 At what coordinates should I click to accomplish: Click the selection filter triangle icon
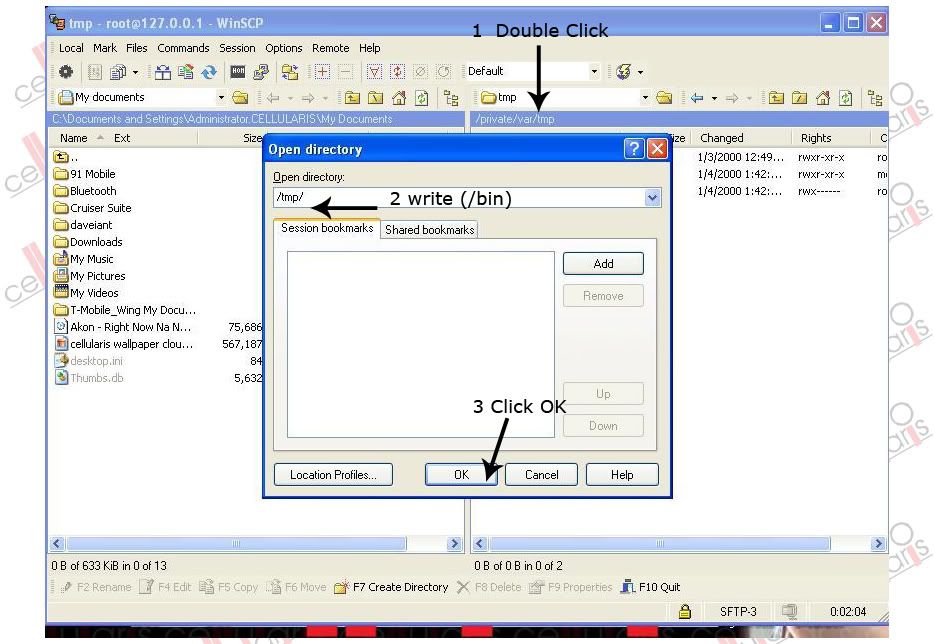(374, 72)
